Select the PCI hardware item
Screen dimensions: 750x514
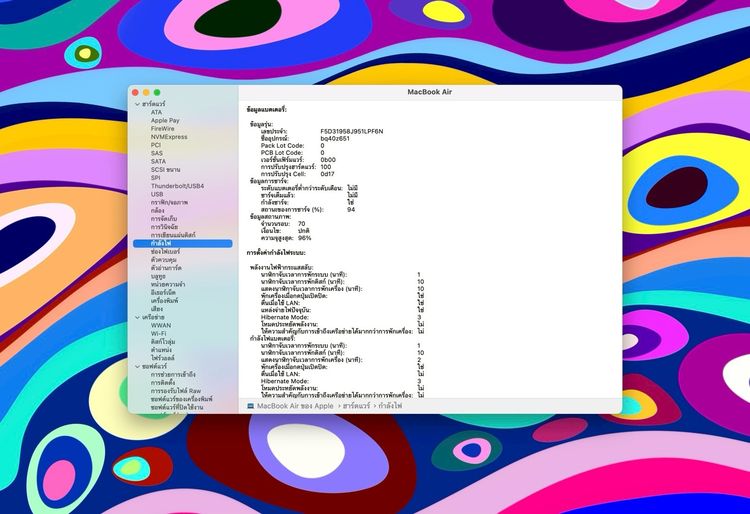coord(156,145)
